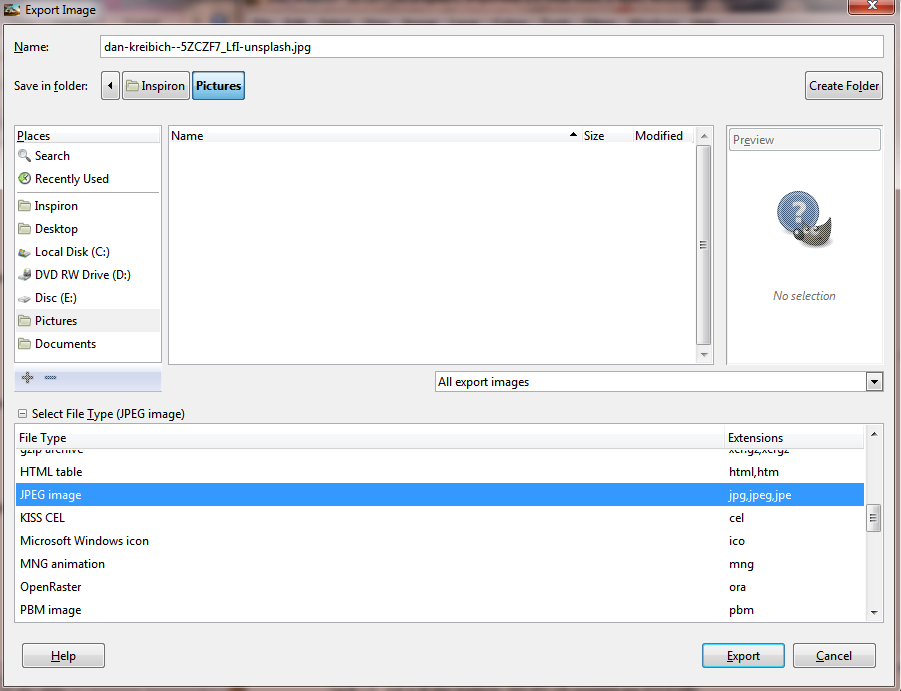The height and width of the screenshot is (691, 901).
Task: Click the DVD RW Drive (D:) icon
Action: click(x=25, y=274)
